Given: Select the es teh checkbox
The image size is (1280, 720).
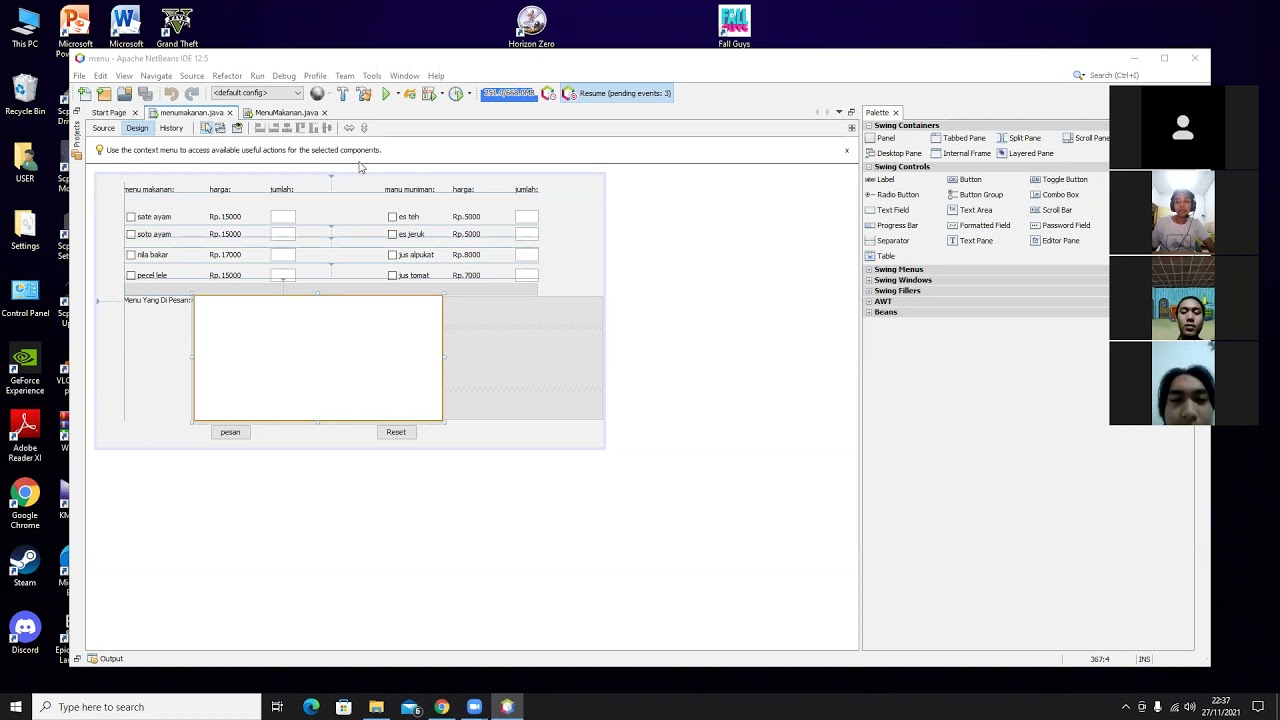Looking at the screenshot, I should tap(392, 217).
